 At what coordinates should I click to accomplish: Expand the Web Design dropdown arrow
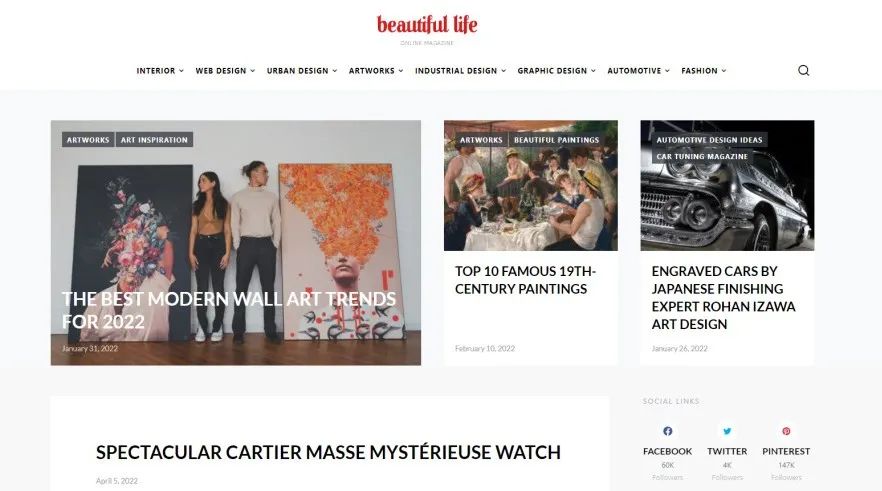(x=253, y=71)
